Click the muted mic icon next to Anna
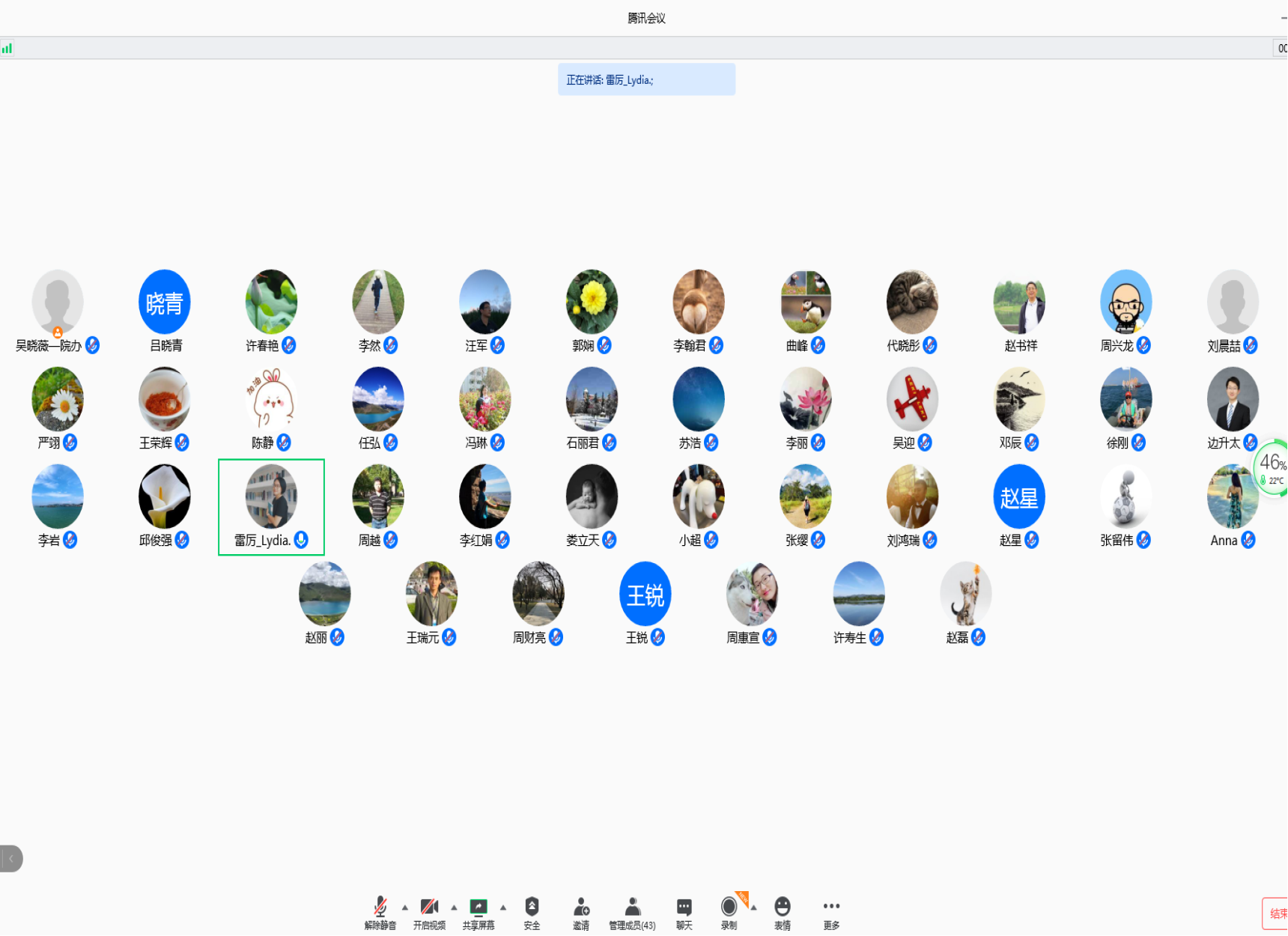Screen dimensions: 1288x936 coord(1248,540)
